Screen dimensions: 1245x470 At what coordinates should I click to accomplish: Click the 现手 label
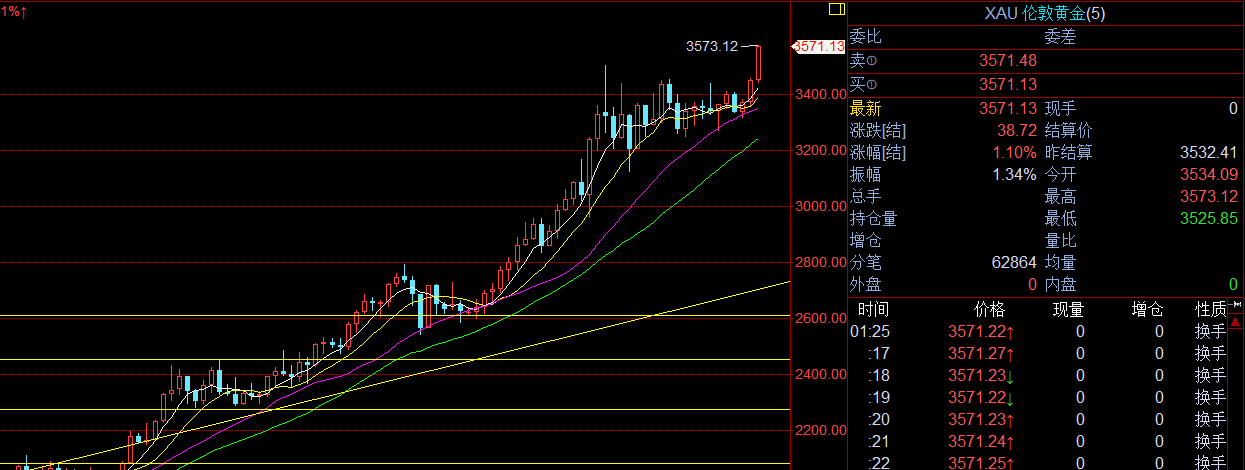pos(1061,108)
